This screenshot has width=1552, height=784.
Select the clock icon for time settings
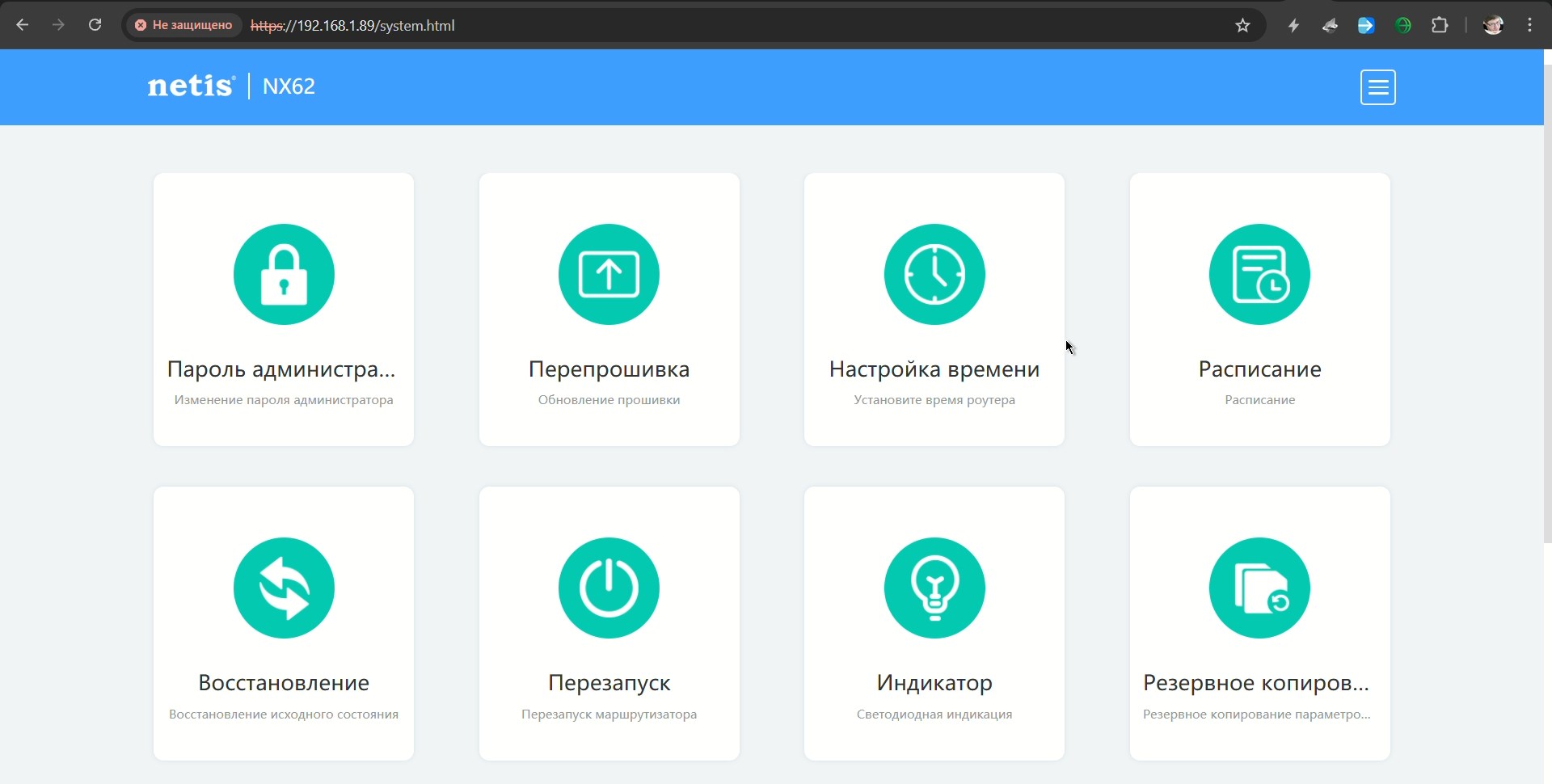(x=934, y=274)
